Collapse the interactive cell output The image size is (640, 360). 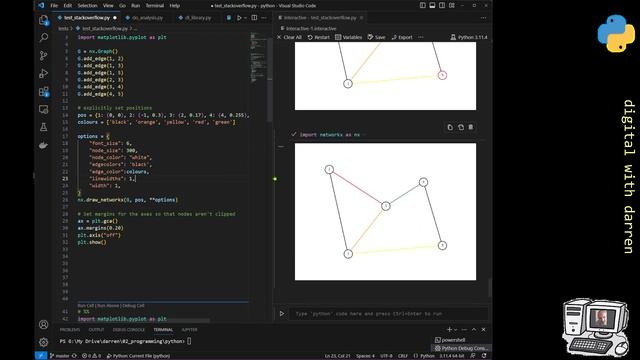coord(281,147)
